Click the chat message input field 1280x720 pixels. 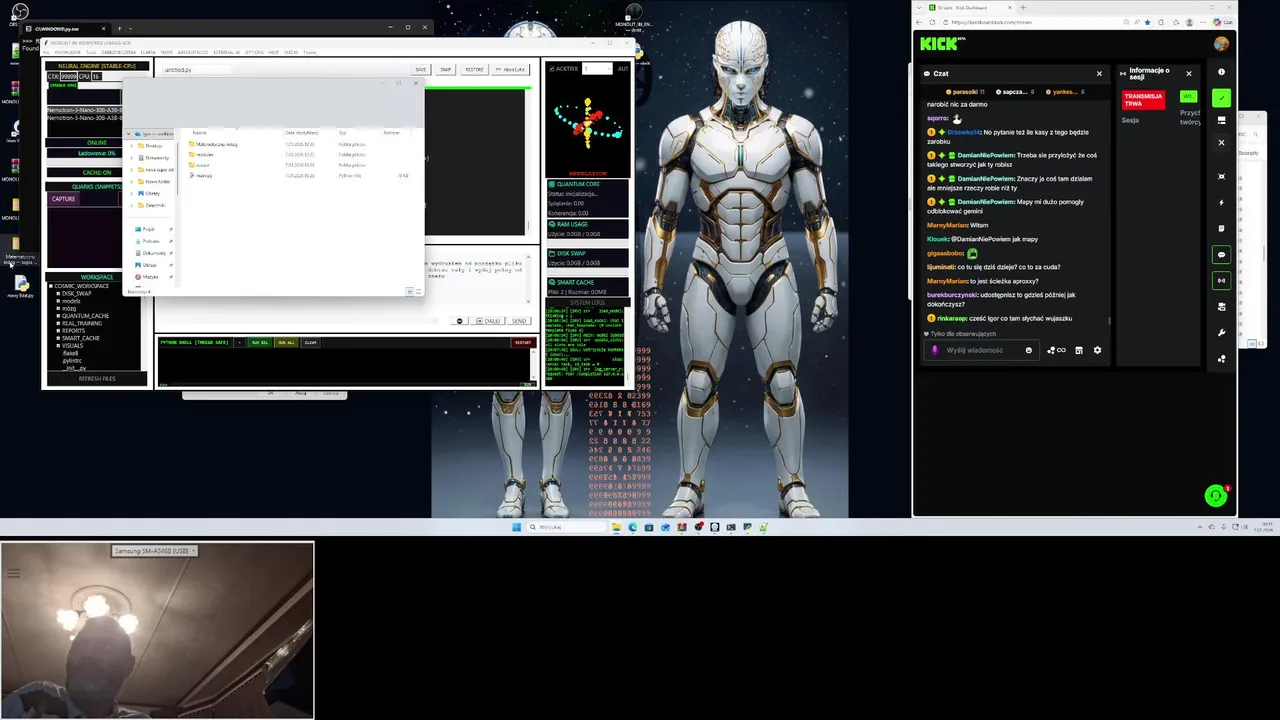click(x=983, y=350)
